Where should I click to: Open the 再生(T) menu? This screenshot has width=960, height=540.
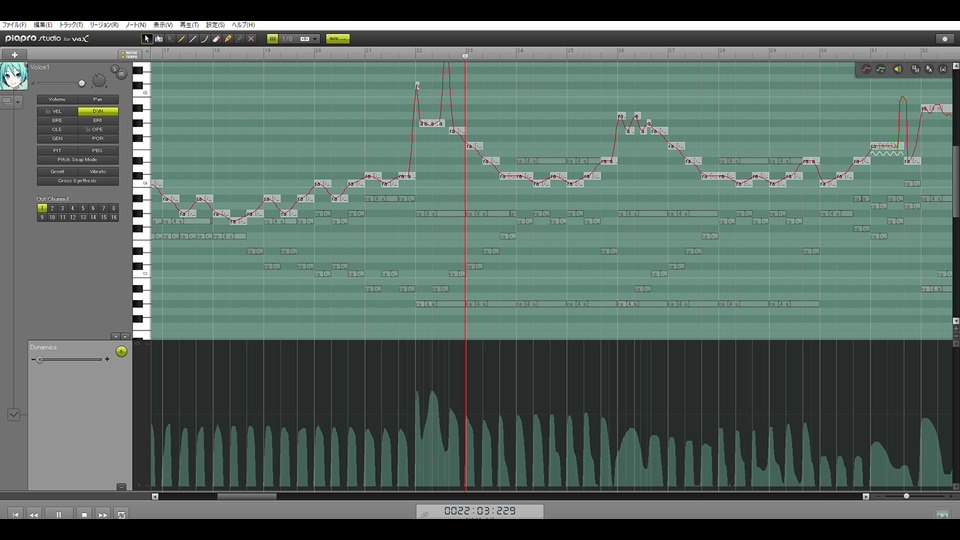click(x=189, y=25)
